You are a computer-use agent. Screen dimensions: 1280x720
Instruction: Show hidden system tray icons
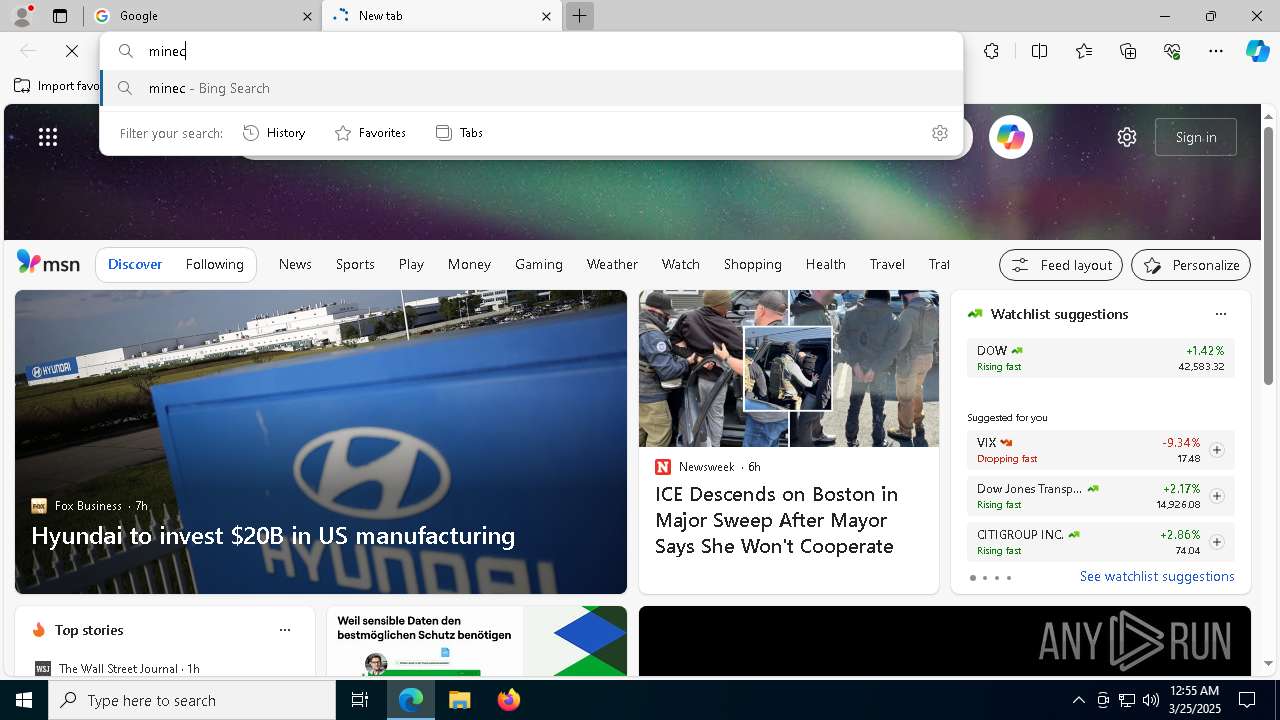(1078, 700)
